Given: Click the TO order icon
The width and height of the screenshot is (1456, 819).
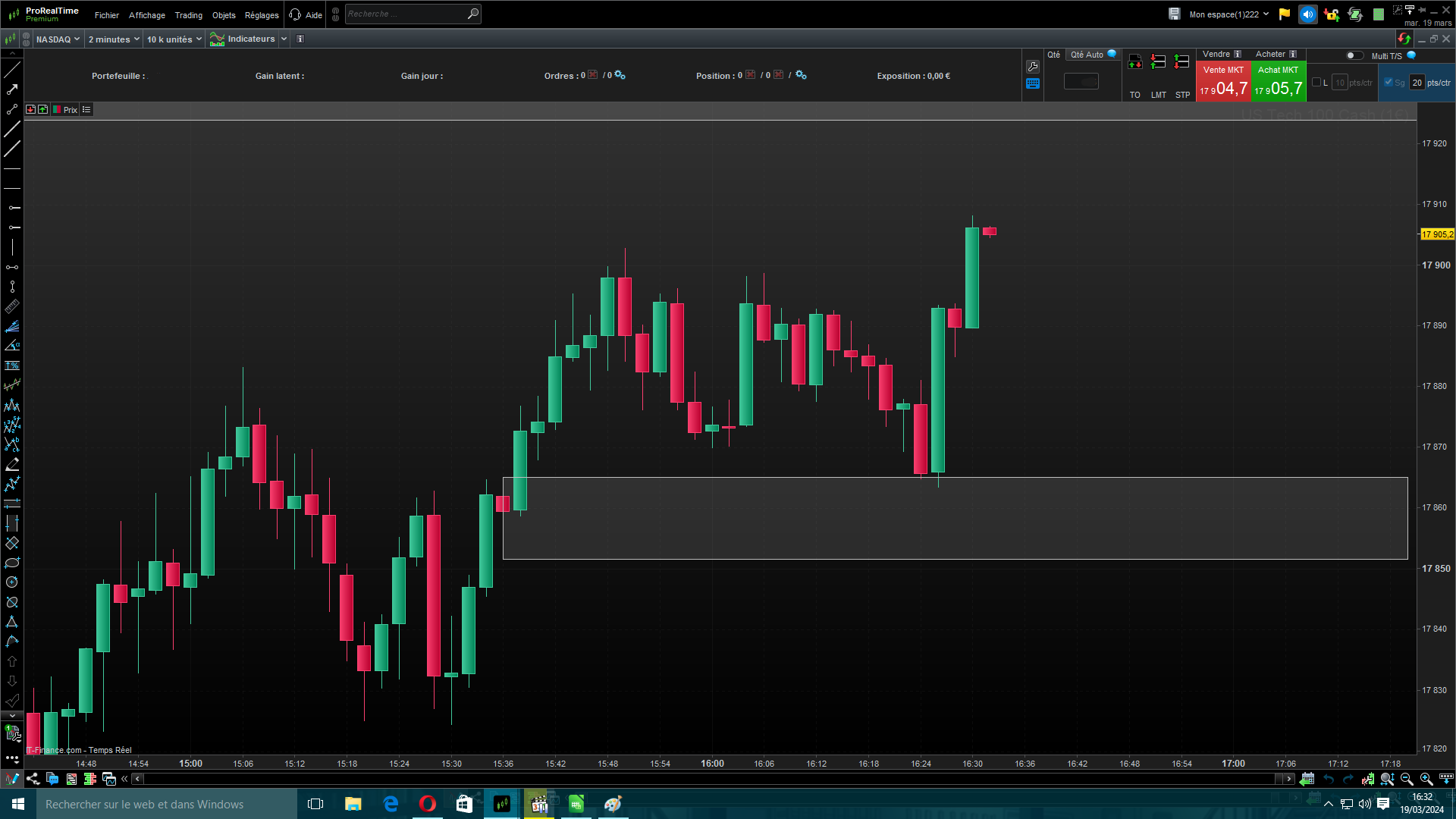Looking at the screenshot, I should click(1134, 62).
